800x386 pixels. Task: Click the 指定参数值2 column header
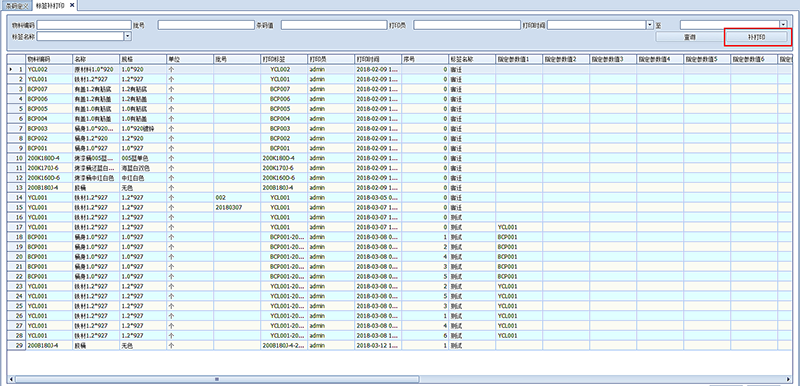[x=566, y=59]
